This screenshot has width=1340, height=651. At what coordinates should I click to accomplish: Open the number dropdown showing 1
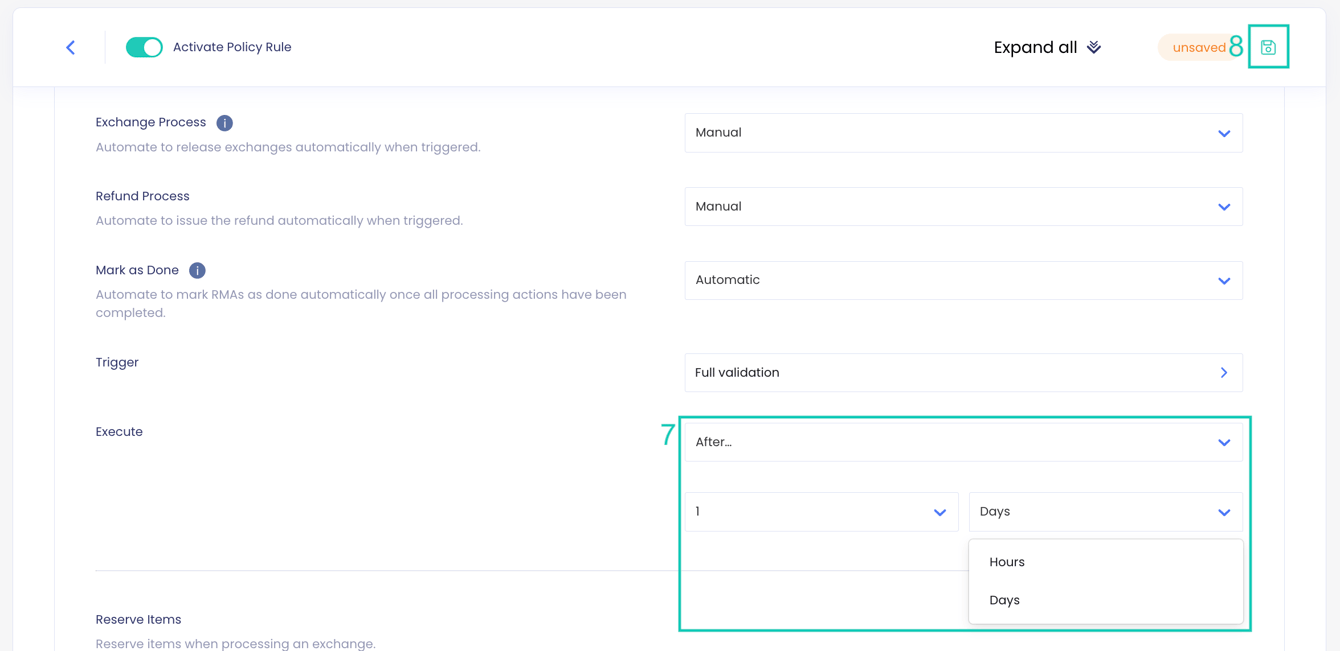[x=821, y=512]
